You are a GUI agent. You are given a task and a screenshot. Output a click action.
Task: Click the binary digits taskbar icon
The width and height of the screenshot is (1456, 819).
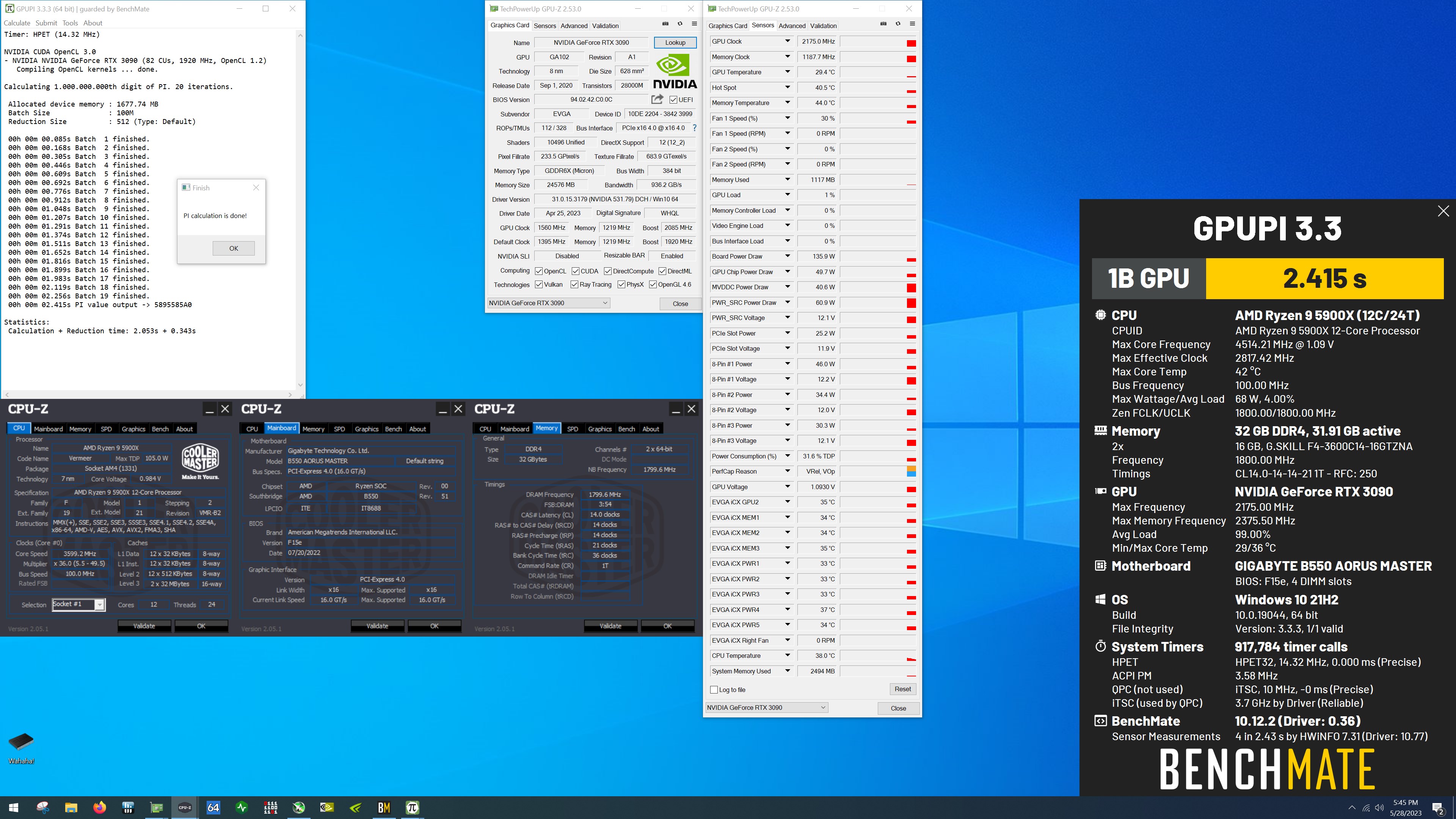click(270, 807)
